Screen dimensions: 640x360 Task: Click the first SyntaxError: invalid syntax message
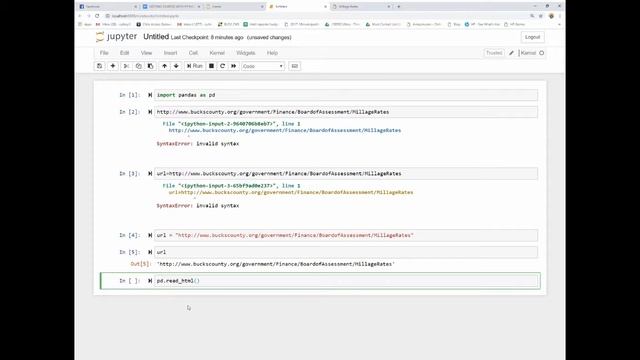(x=198, y=144)
